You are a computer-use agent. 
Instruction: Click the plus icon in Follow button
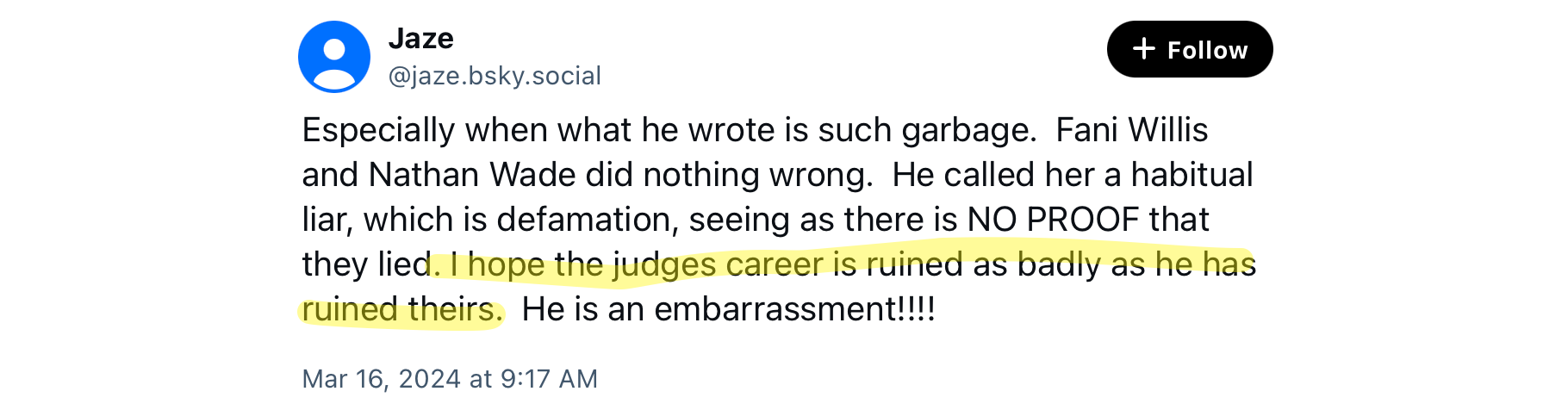coord(1143,49)
